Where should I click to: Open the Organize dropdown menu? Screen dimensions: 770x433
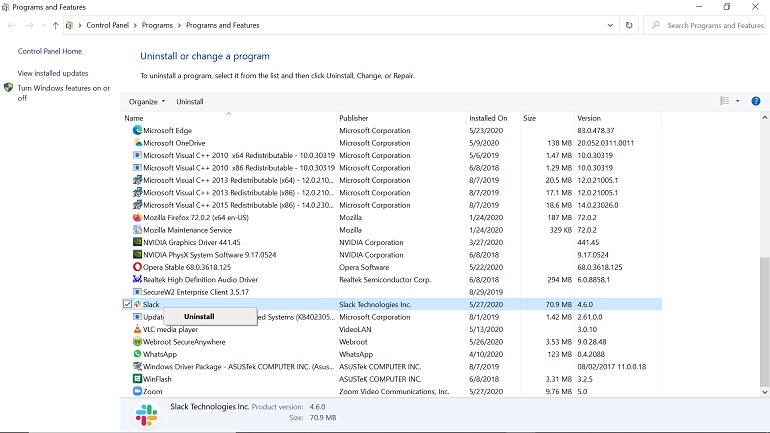[147, 102]
